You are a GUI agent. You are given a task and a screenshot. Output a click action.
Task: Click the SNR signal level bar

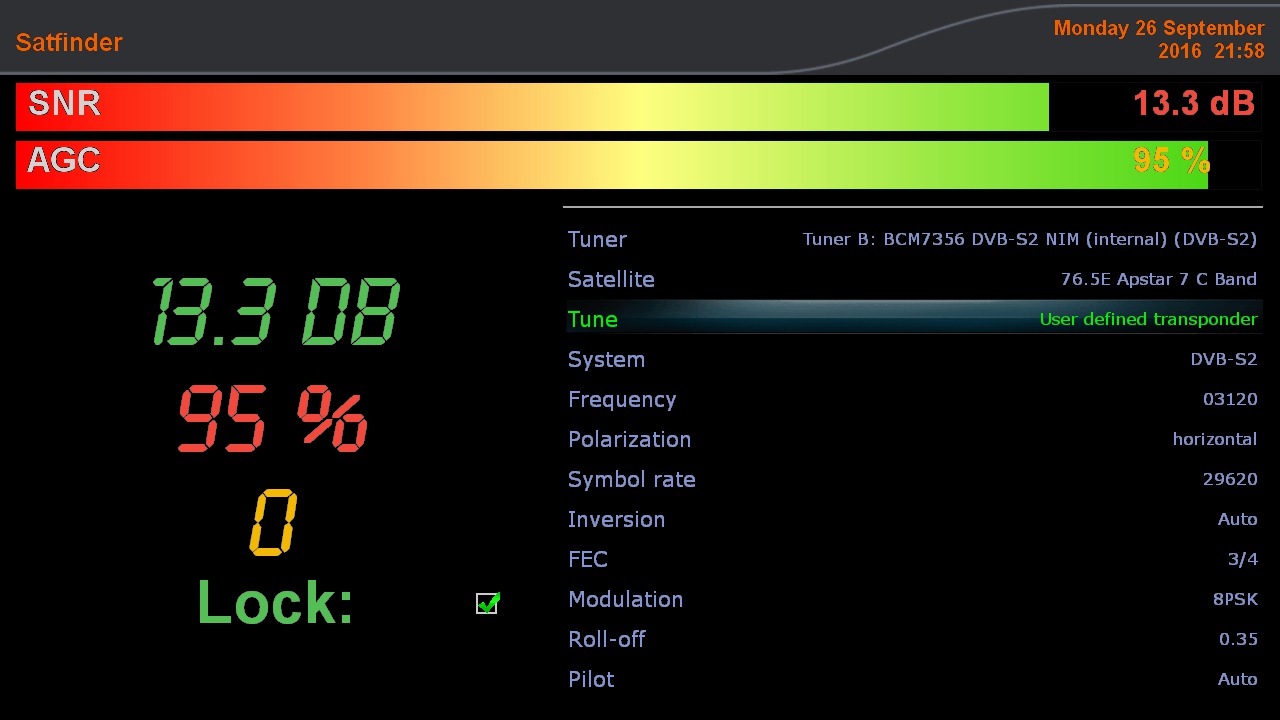(x=532, y=107)
